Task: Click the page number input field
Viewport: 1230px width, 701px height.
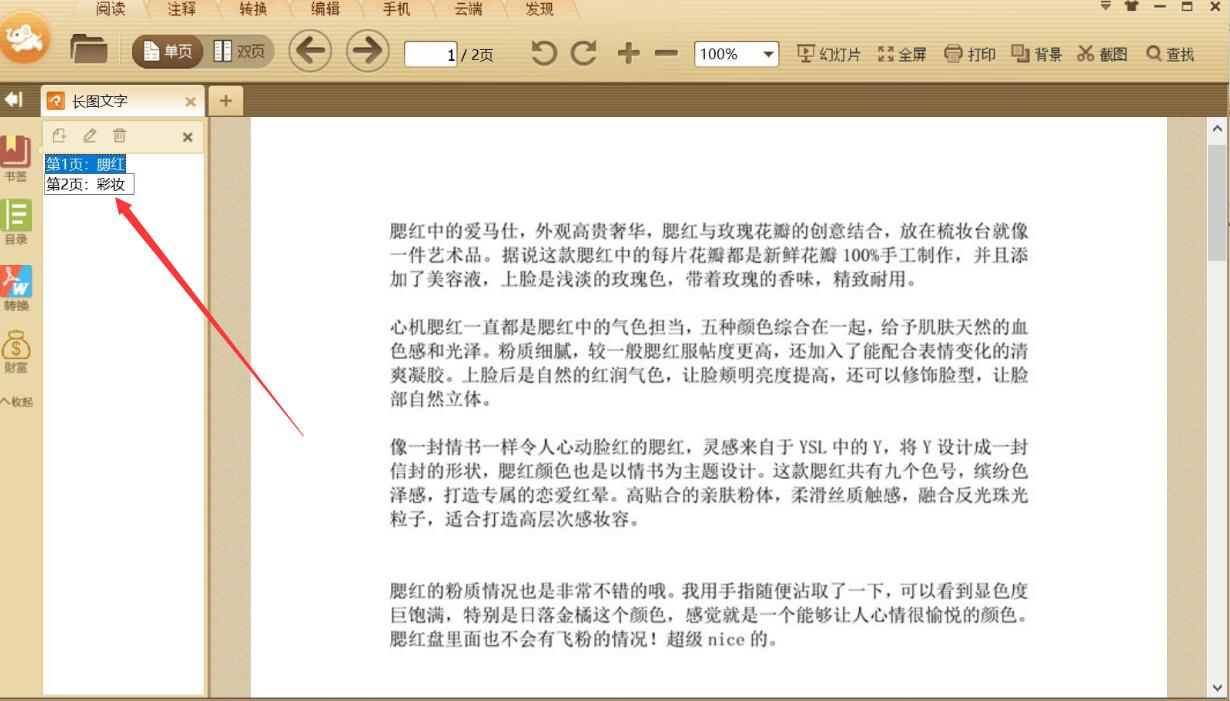Action: [x=431, y=54]
